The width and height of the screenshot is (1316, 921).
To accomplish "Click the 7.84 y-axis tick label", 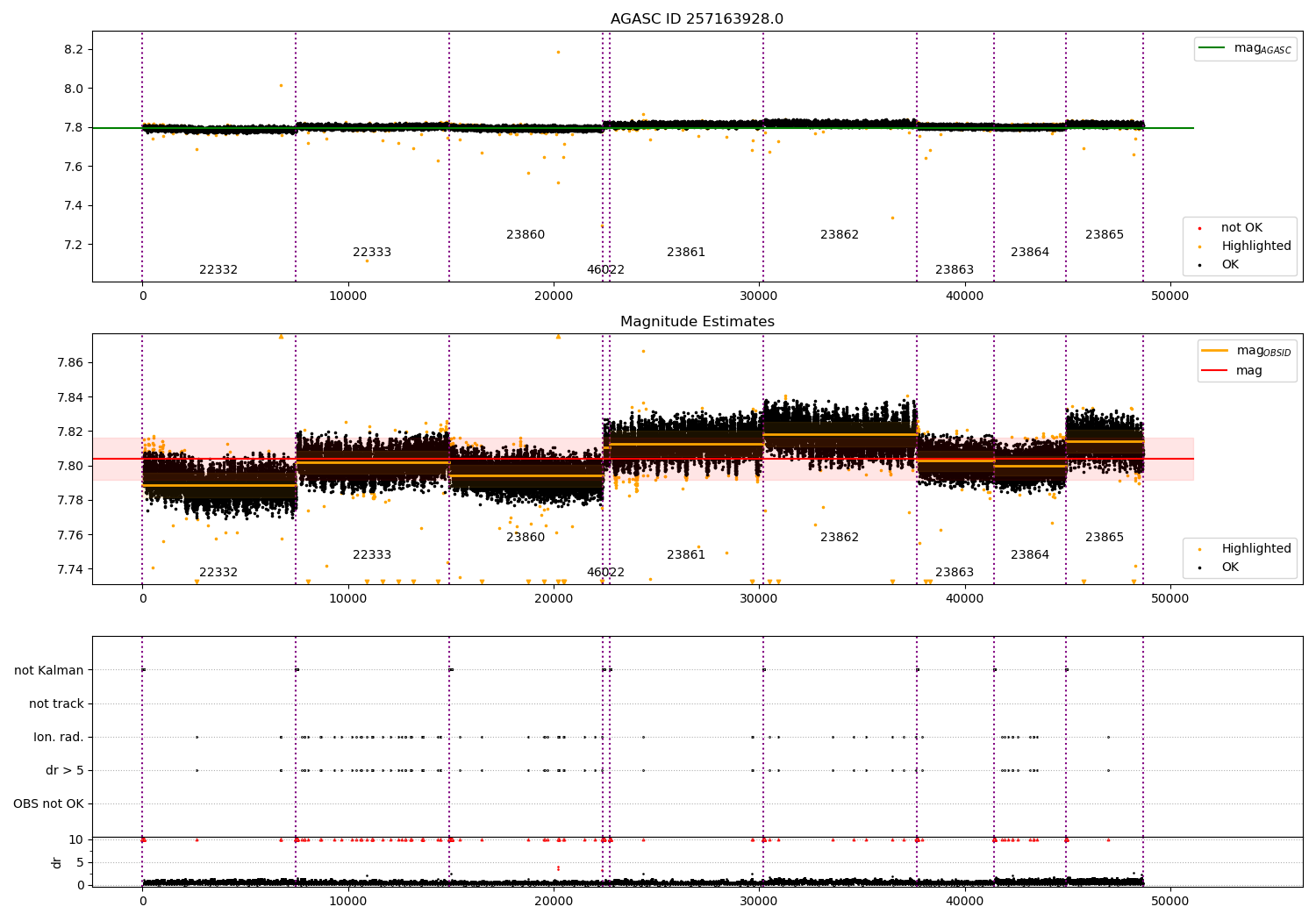I will pyautogui.click(x=70, y=397).
